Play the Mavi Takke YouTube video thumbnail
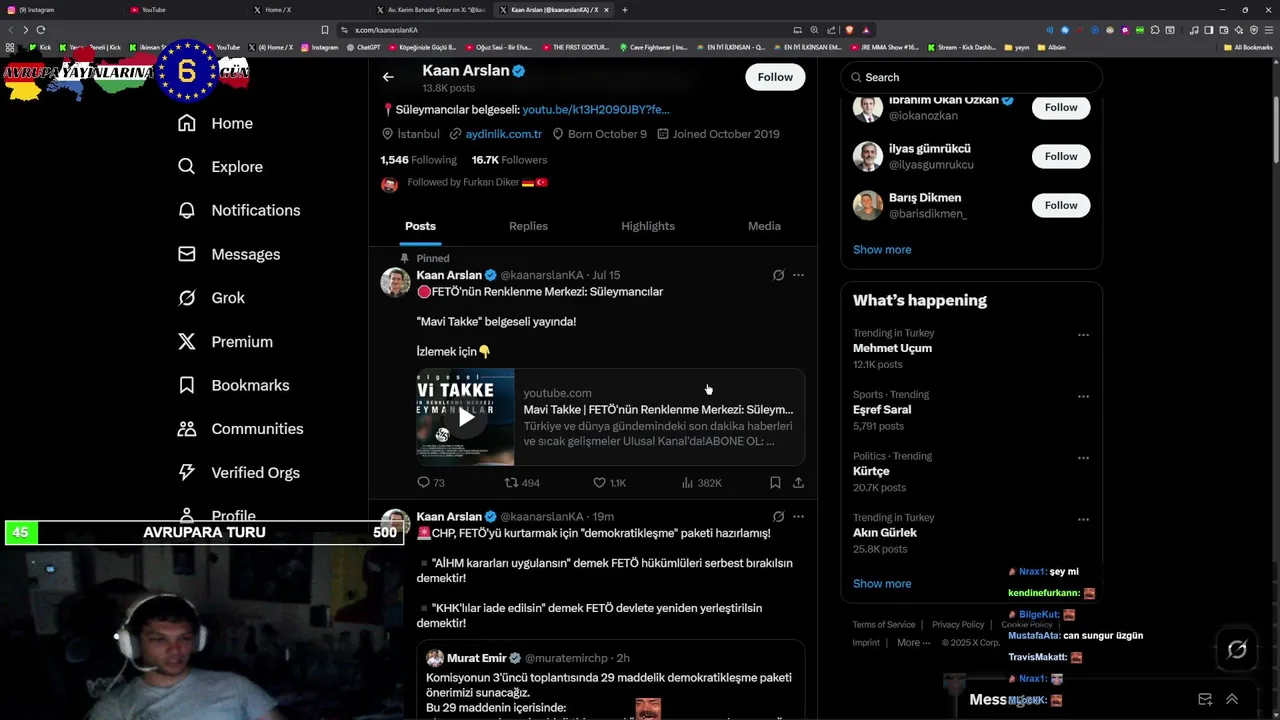1280x720 pixels. (x=465, y=417)
